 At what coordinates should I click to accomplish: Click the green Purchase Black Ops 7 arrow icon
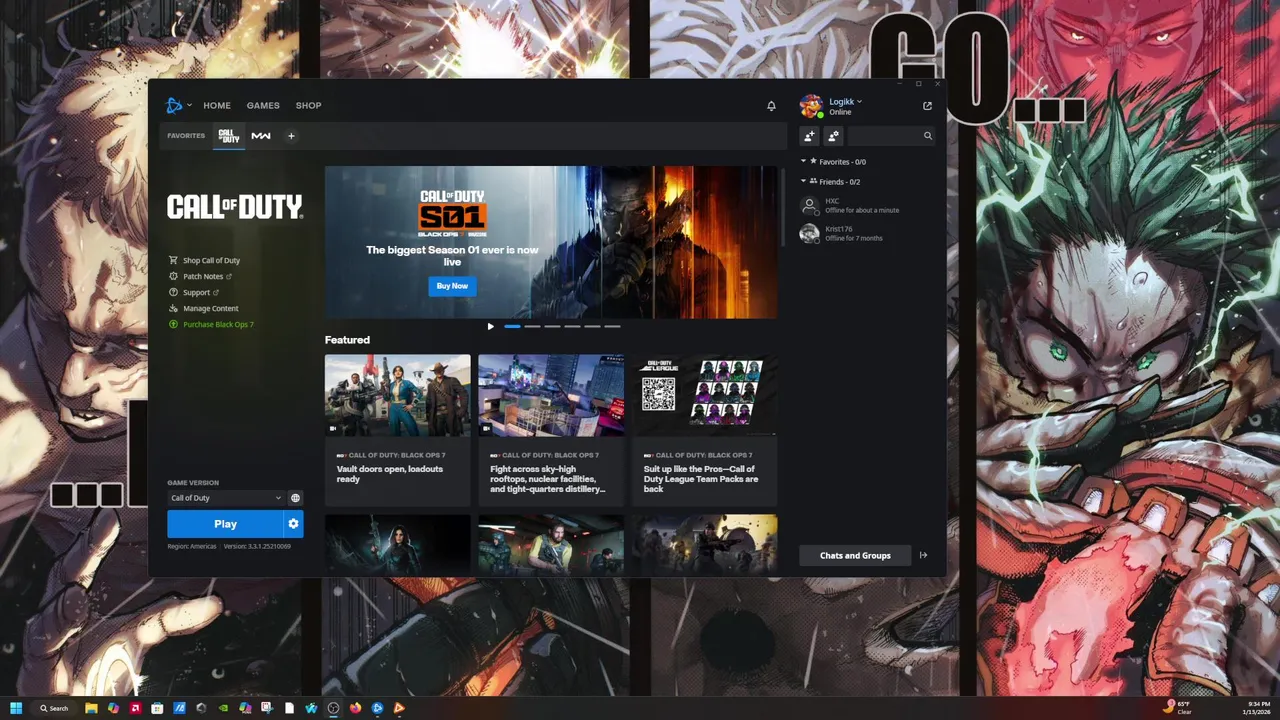point(173,324)
